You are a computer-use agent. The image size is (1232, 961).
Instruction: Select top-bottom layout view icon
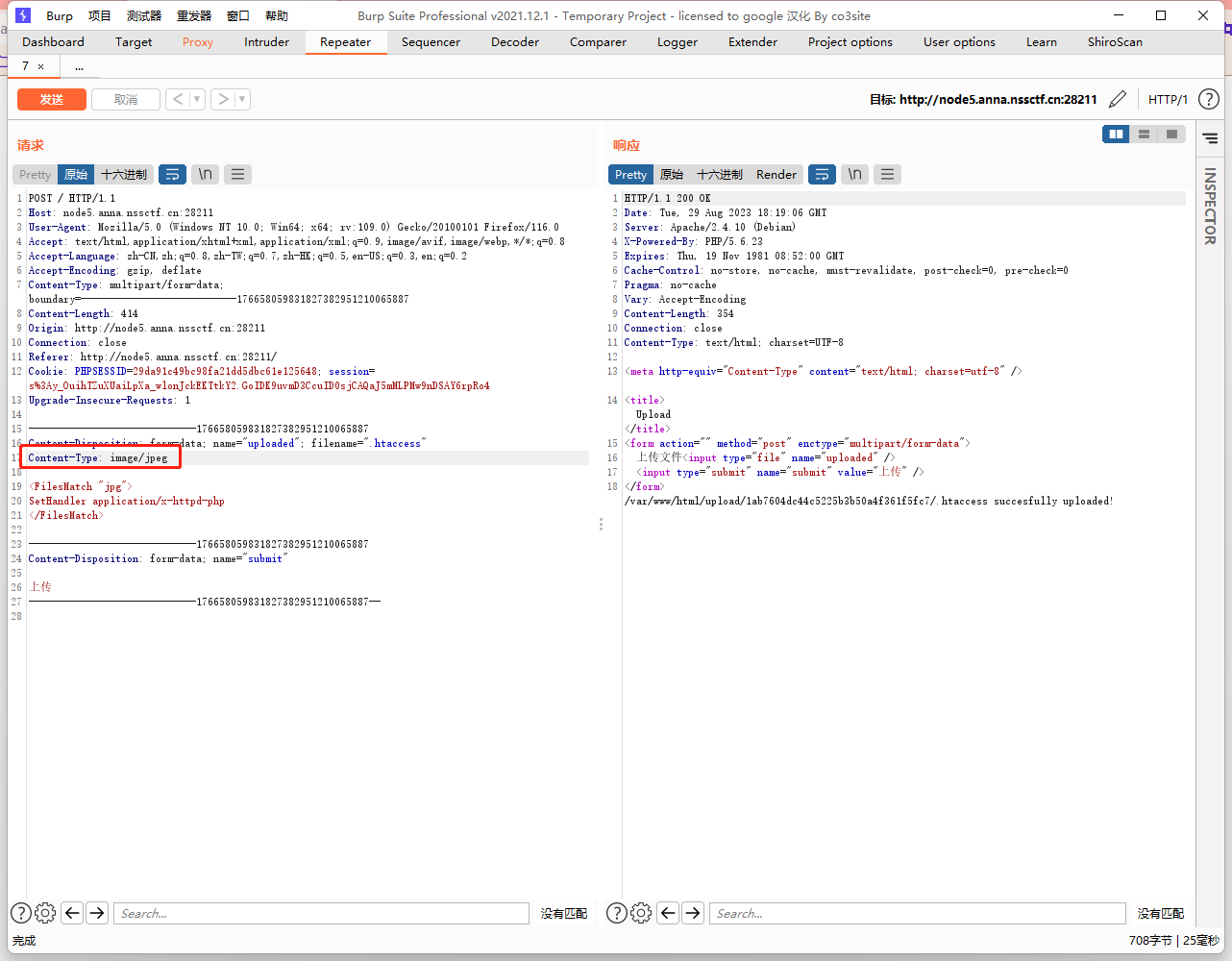click(1144, 135)
